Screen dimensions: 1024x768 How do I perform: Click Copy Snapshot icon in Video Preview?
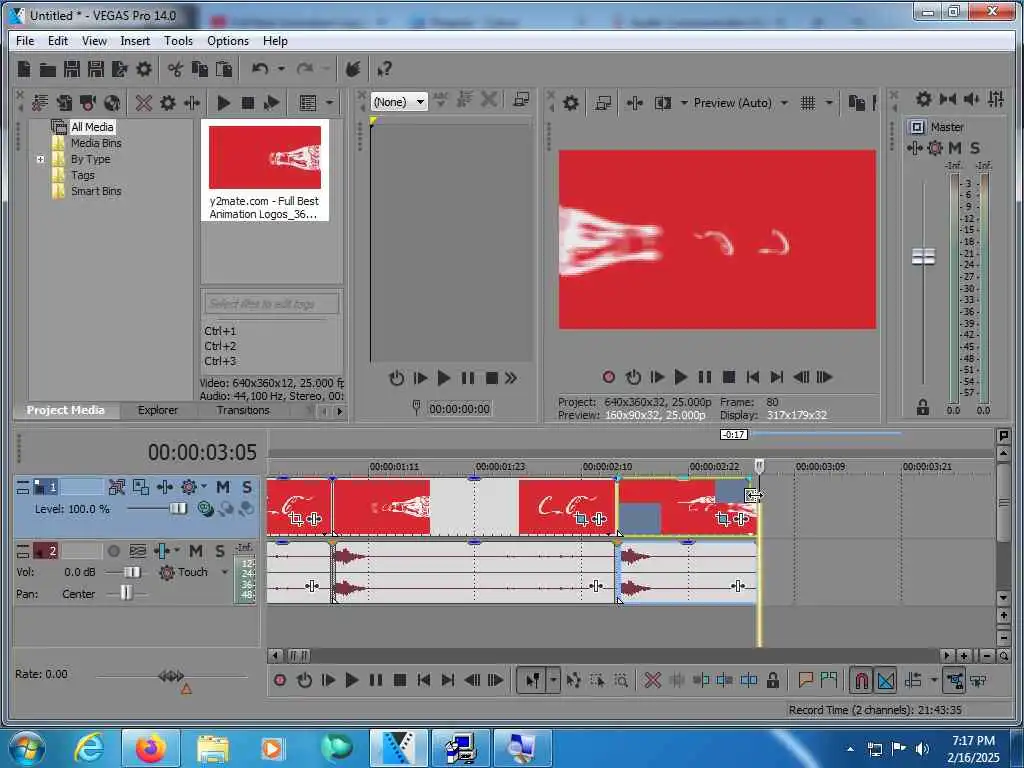point(856,103)
